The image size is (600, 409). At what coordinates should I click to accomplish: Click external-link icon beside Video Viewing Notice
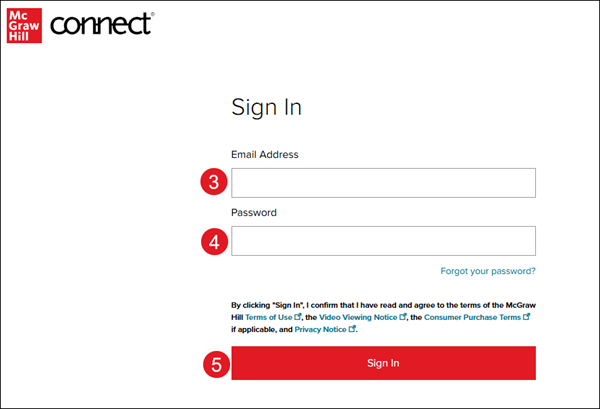[402, 317]
